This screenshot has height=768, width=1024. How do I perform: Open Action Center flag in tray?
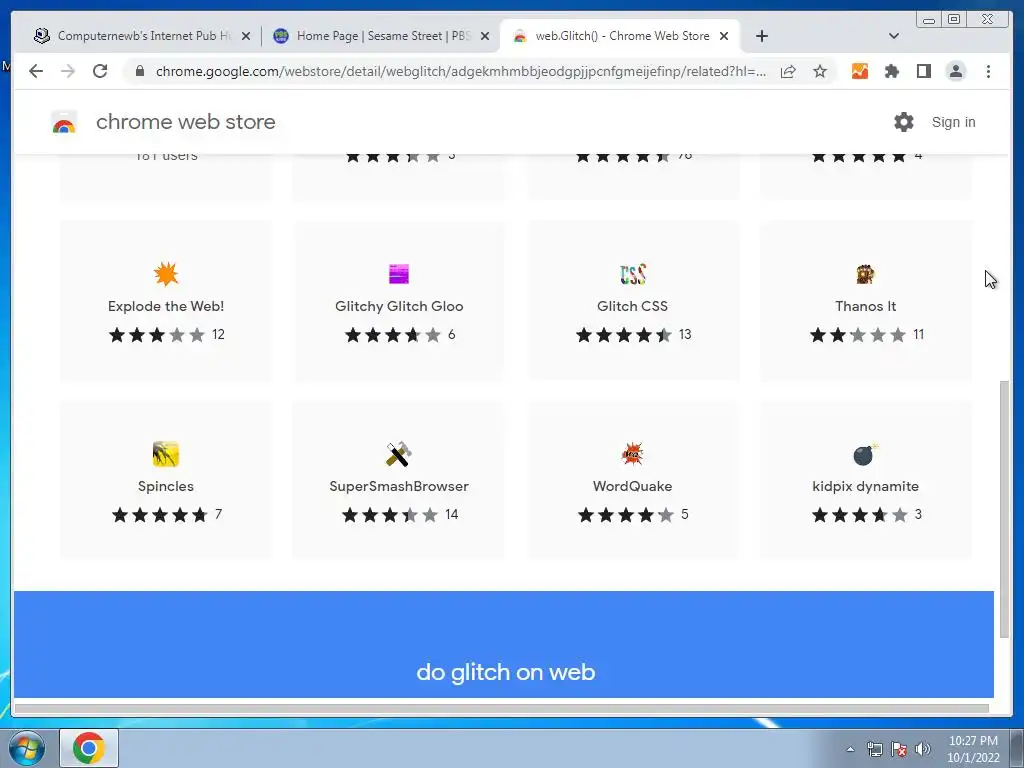[899, 749]
